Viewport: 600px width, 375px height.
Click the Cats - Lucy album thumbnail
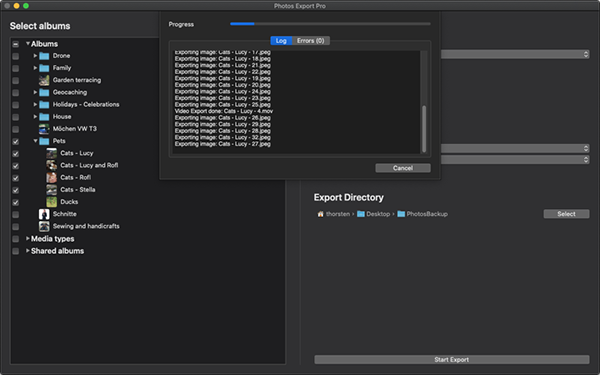(x=52, y=153)
